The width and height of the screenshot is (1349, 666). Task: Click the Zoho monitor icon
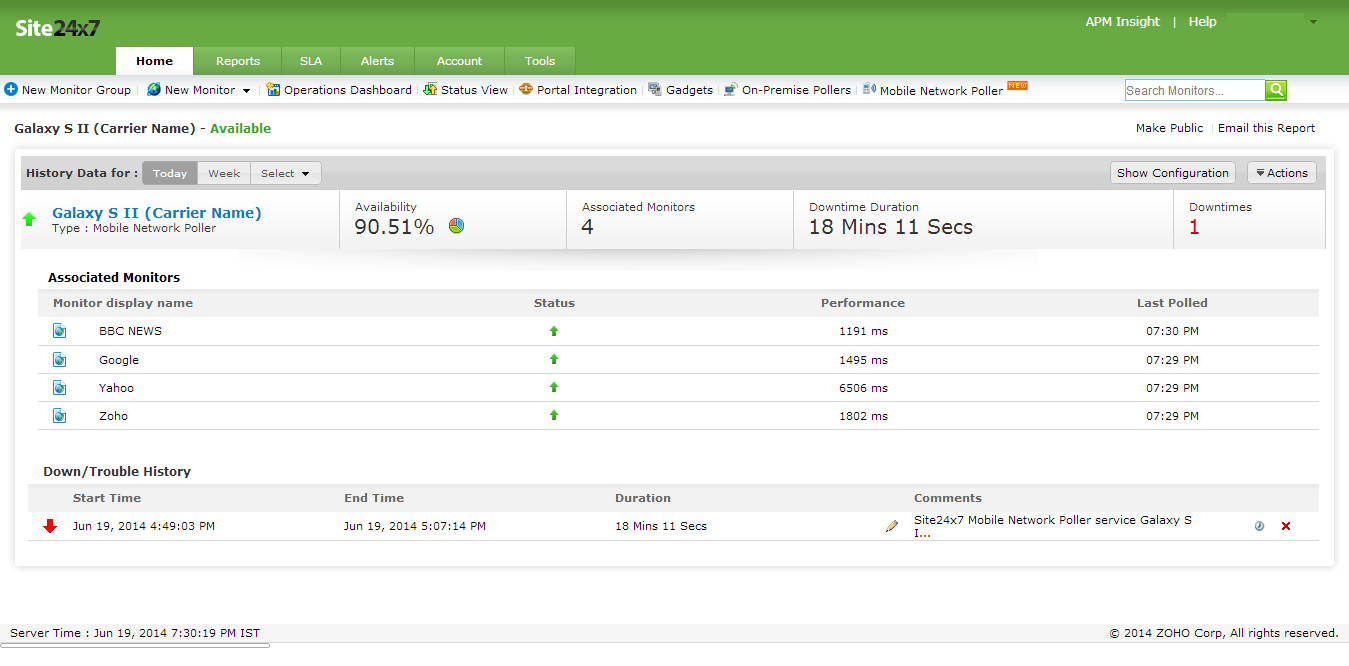coord(59,415)
